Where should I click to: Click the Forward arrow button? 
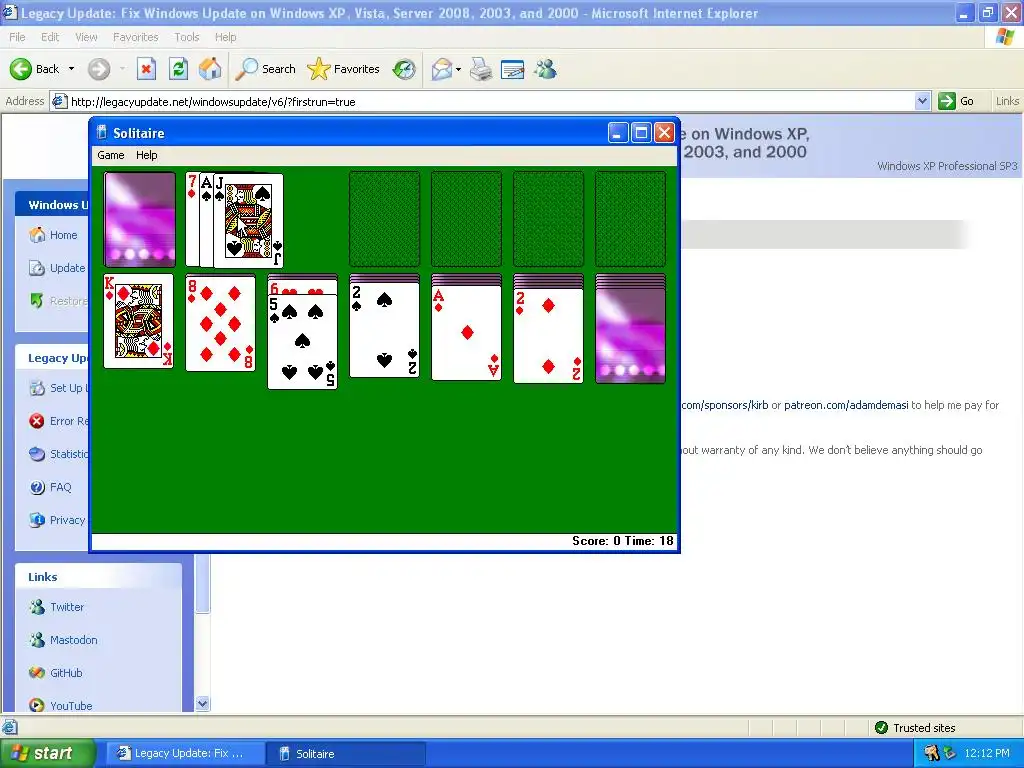pos(99,69)
